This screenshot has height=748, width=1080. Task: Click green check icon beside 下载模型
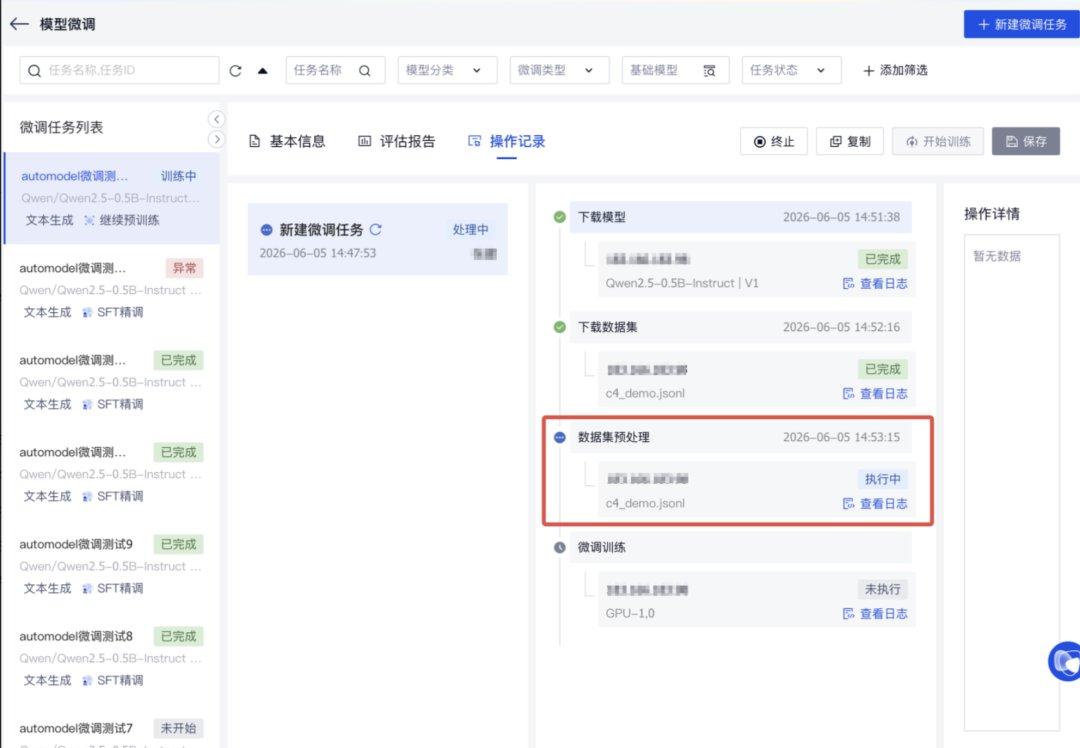point(560,217)
